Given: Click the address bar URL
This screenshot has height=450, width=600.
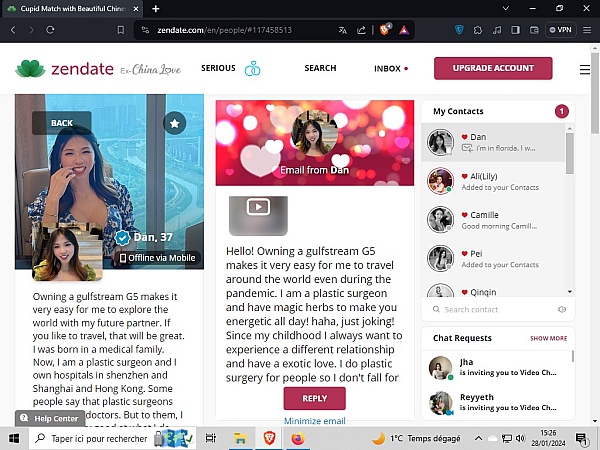Looking at the screenshot, I should coord(224,30).
